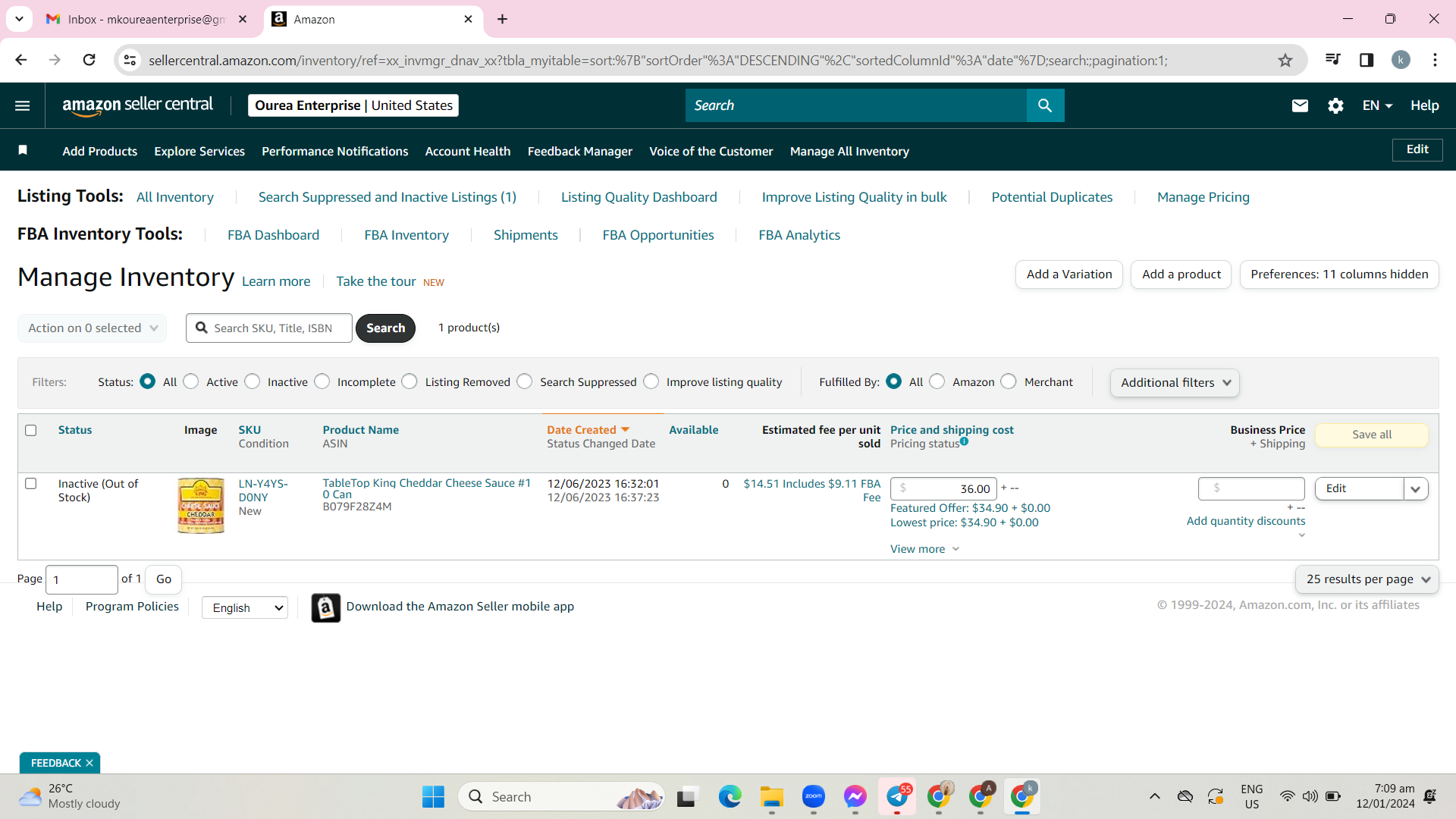Click the black Search button for SKU
The width and height of the screenshot is (1456, 819).
pyautogui.click(x=386, y=328)
